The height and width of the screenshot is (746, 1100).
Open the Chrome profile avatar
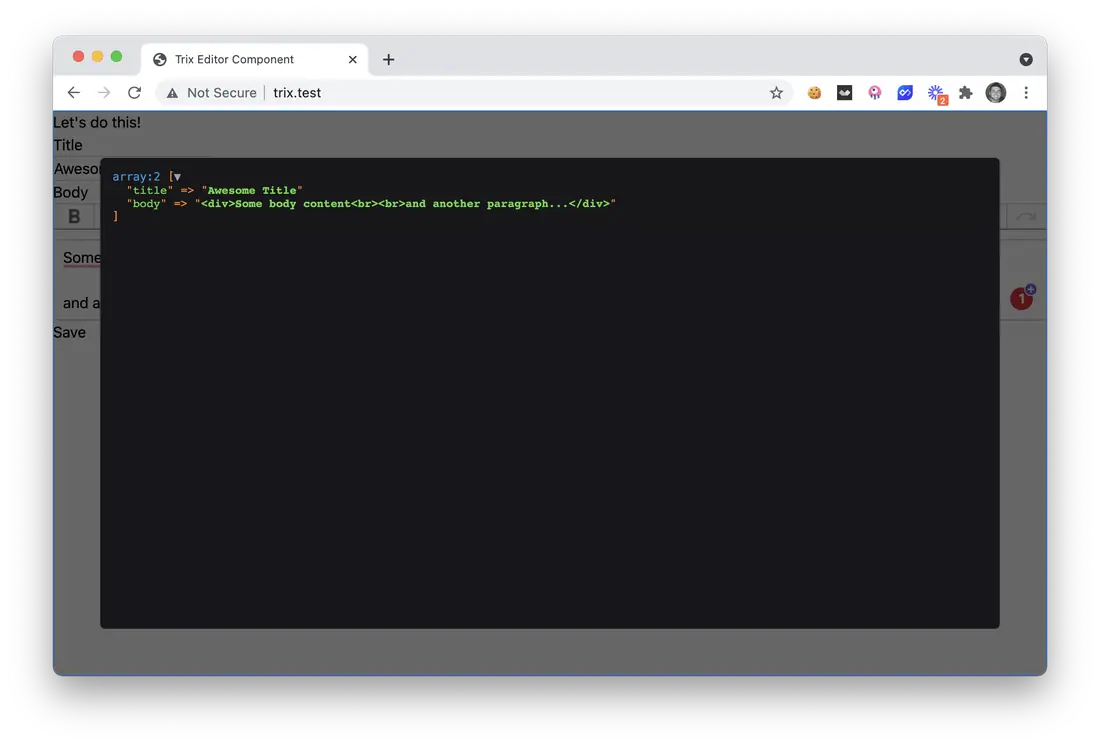995,93
